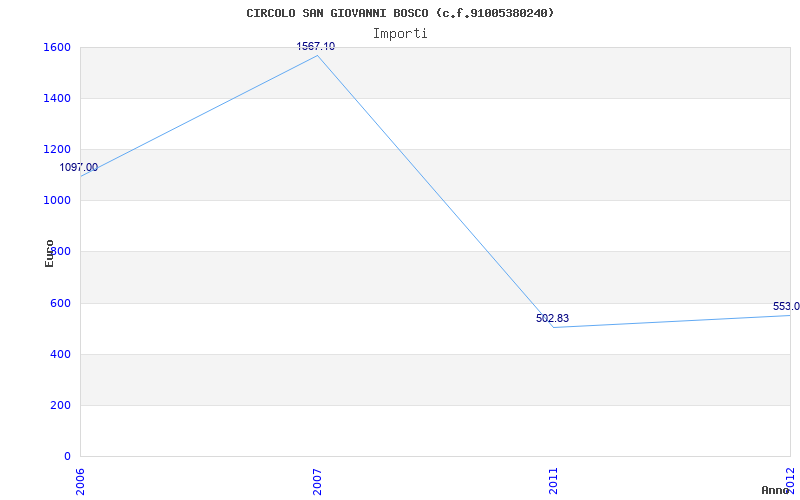
Task: Select the 2006 x-axis label
Action: [x=80, y=482]
